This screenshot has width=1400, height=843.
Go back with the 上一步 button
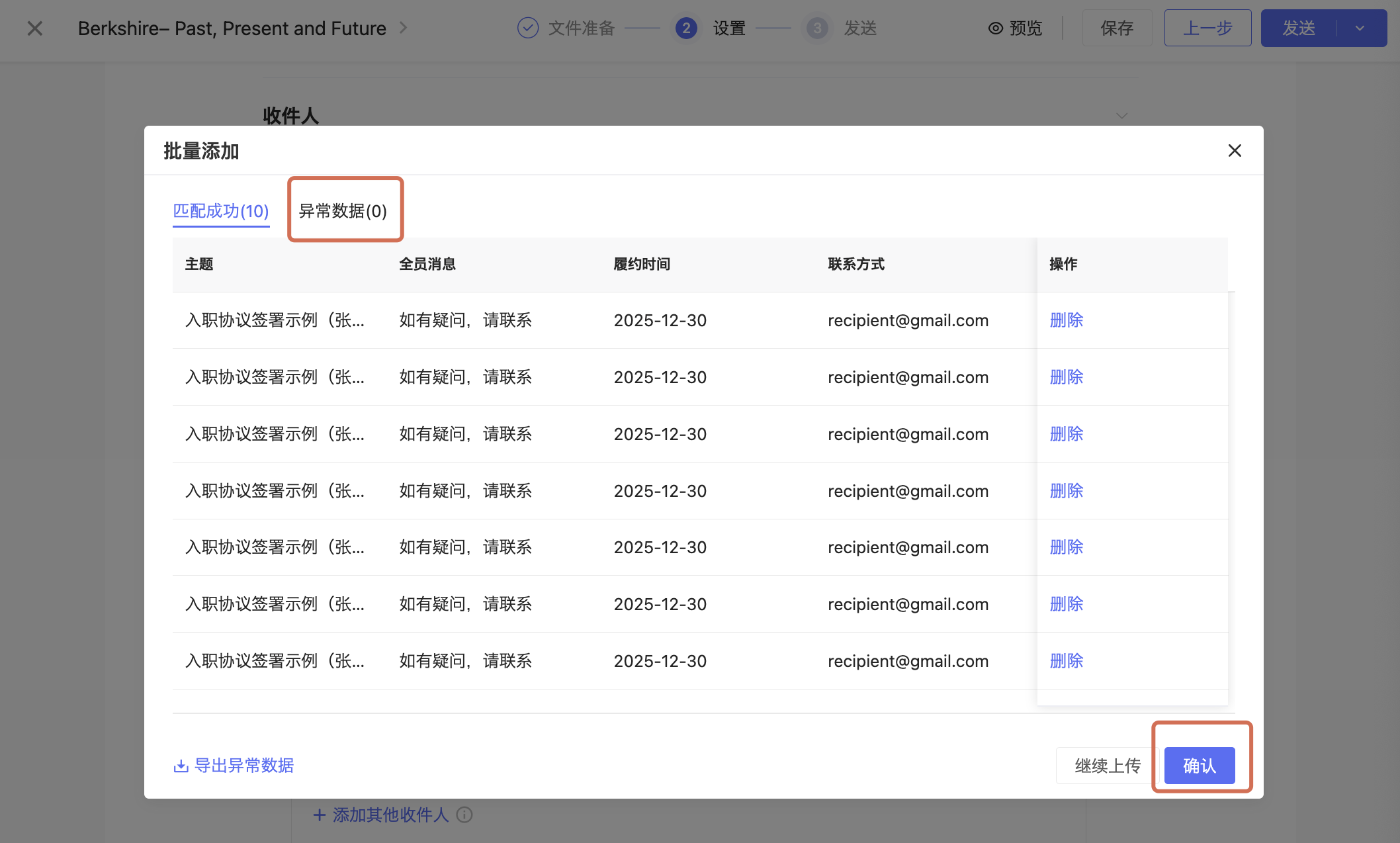[1207, 28]
